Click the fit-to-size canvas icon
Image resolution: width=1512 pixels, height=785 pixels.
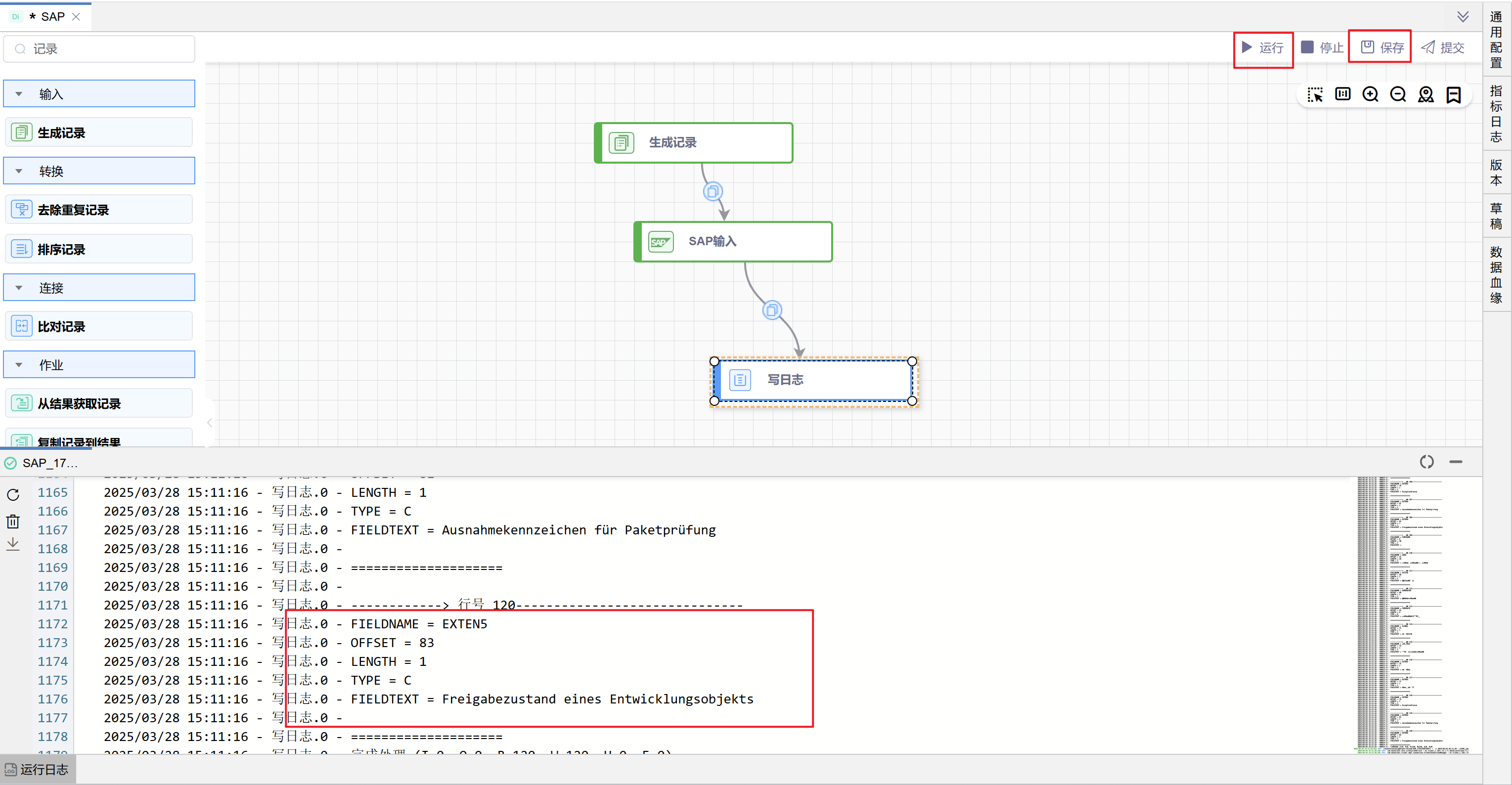click(x=1342, y=94)
